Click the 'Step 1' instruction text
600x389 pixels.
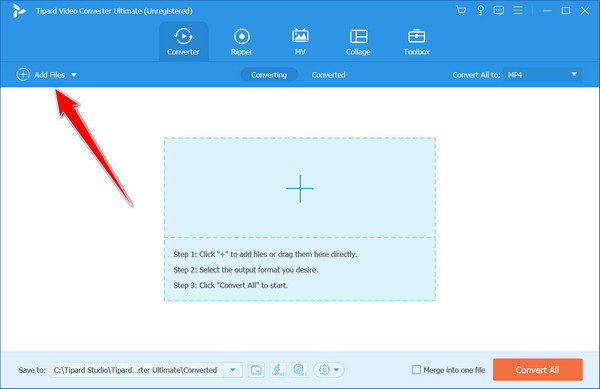[x=265, y=254]
